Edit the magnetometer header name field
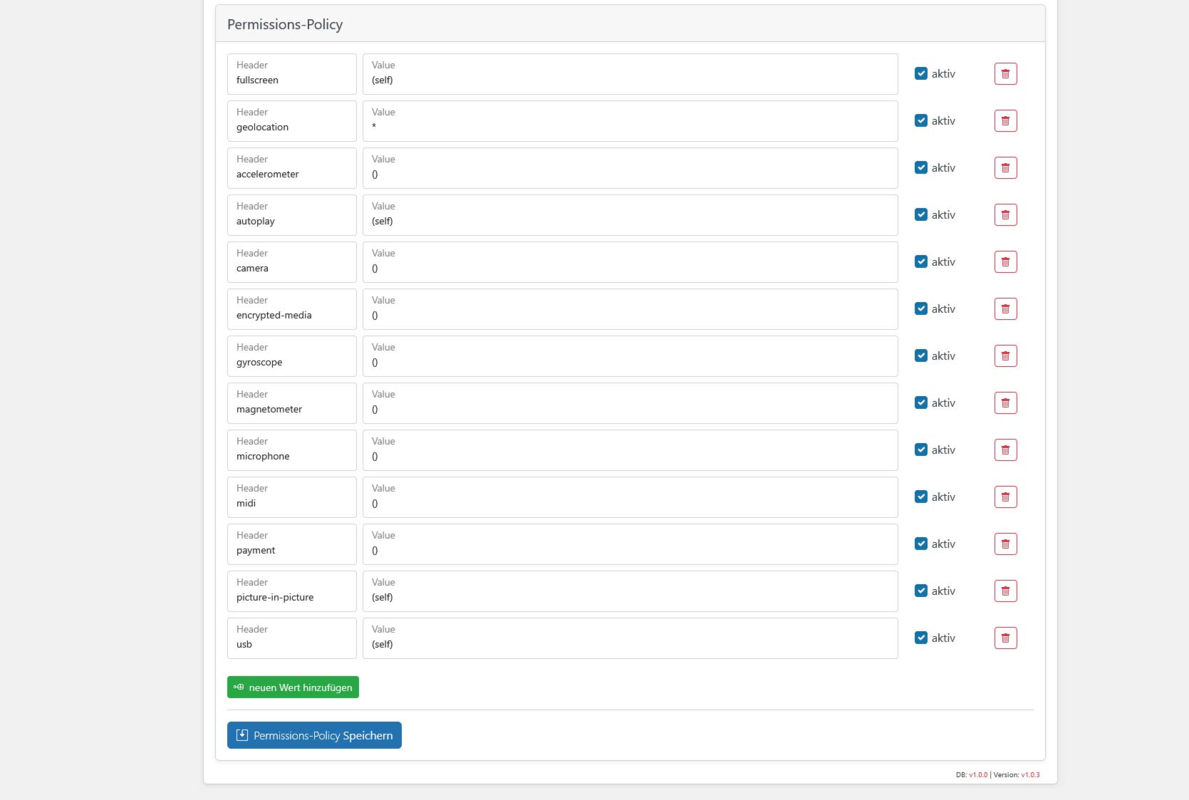 point(292,403)
